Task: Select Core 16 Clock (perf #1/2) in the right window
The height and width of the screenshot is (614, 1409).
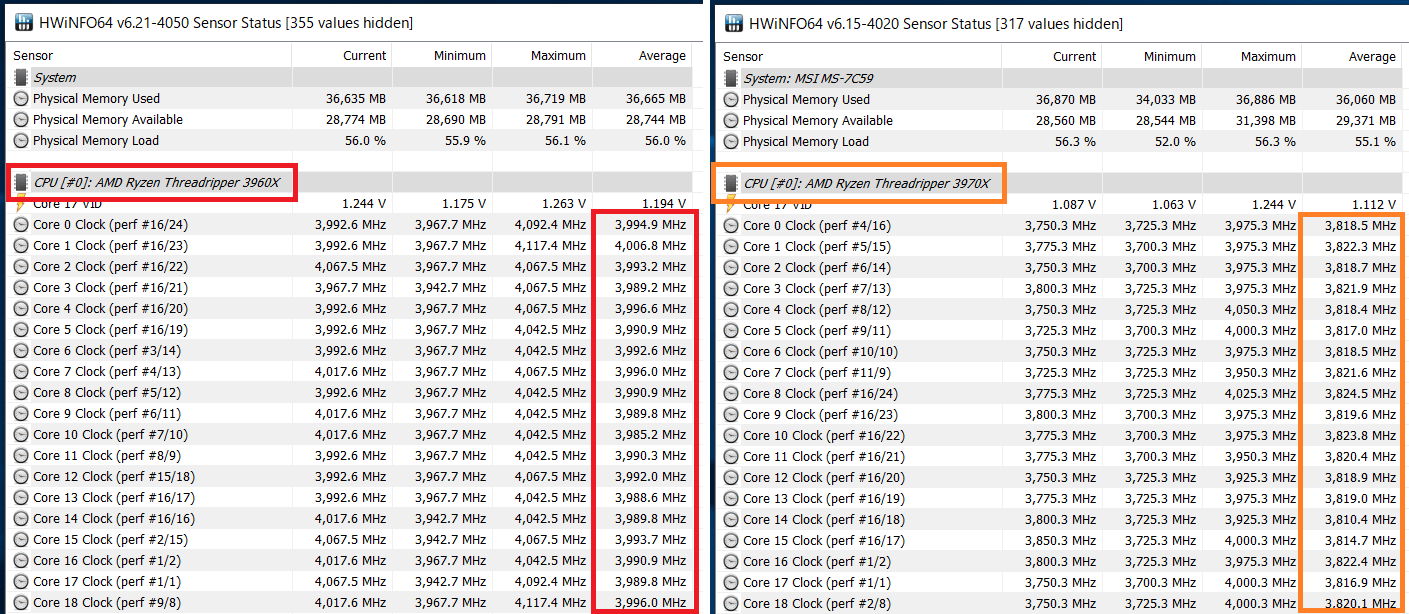Action: (x=1059, y=561)
